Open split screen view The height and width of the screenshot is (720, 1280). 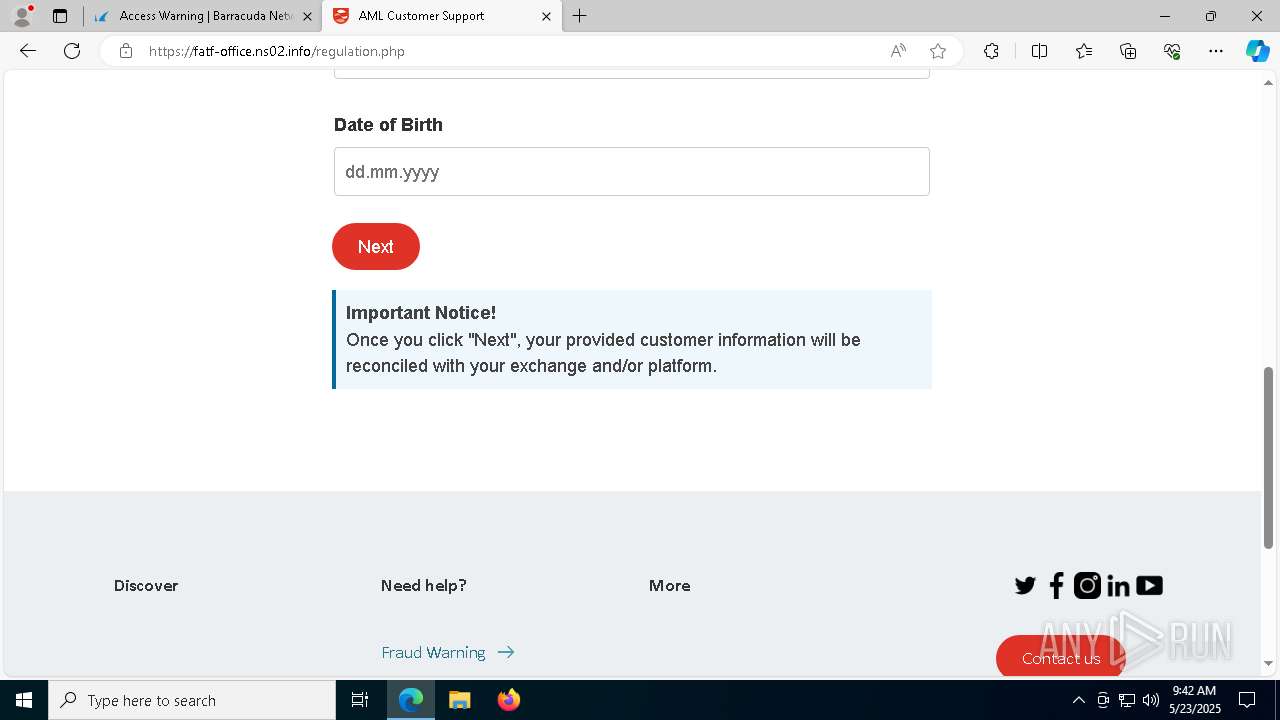click(x=1039, y=51)
